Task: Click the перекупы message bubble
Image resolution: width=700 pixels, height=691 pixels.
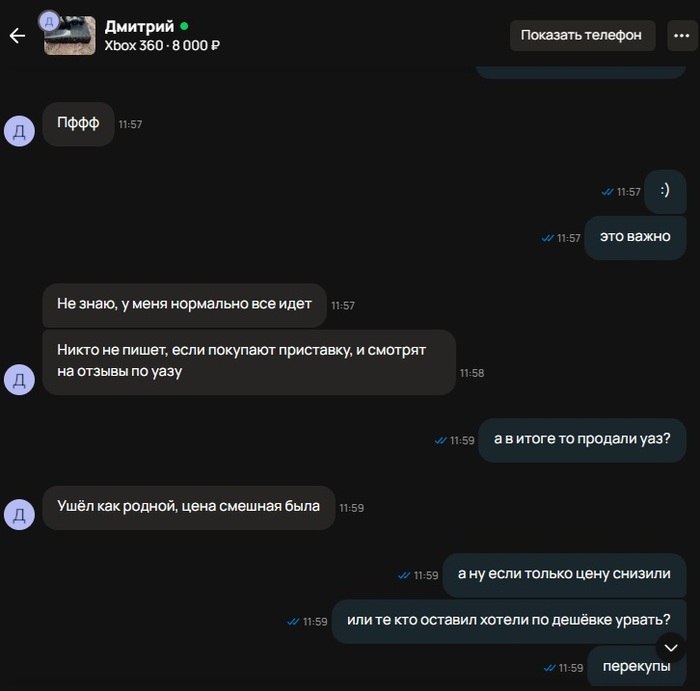Action: tap(637, 667)
